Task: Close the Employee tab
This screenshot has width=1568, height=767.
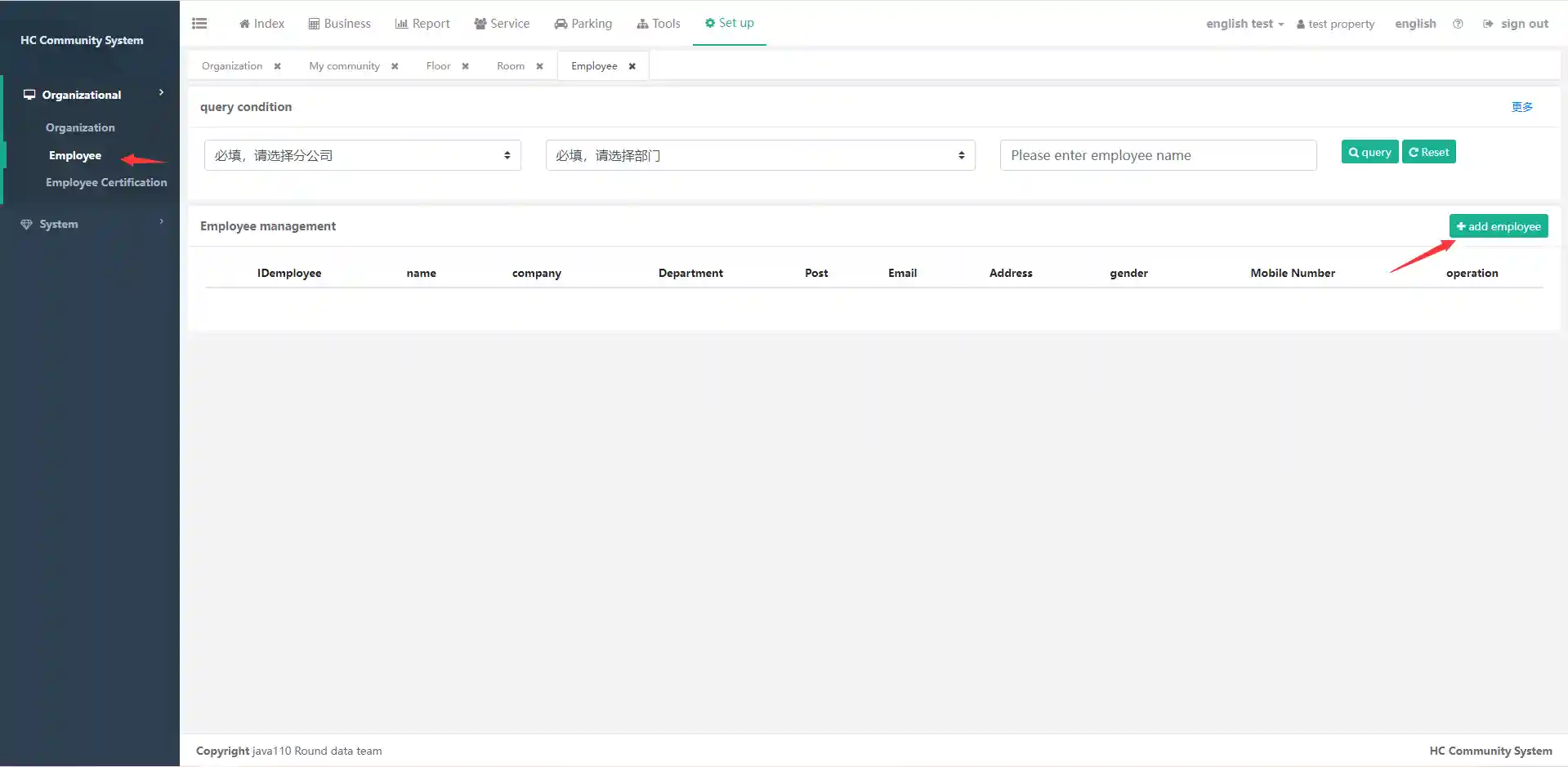Action: point(632,66)
